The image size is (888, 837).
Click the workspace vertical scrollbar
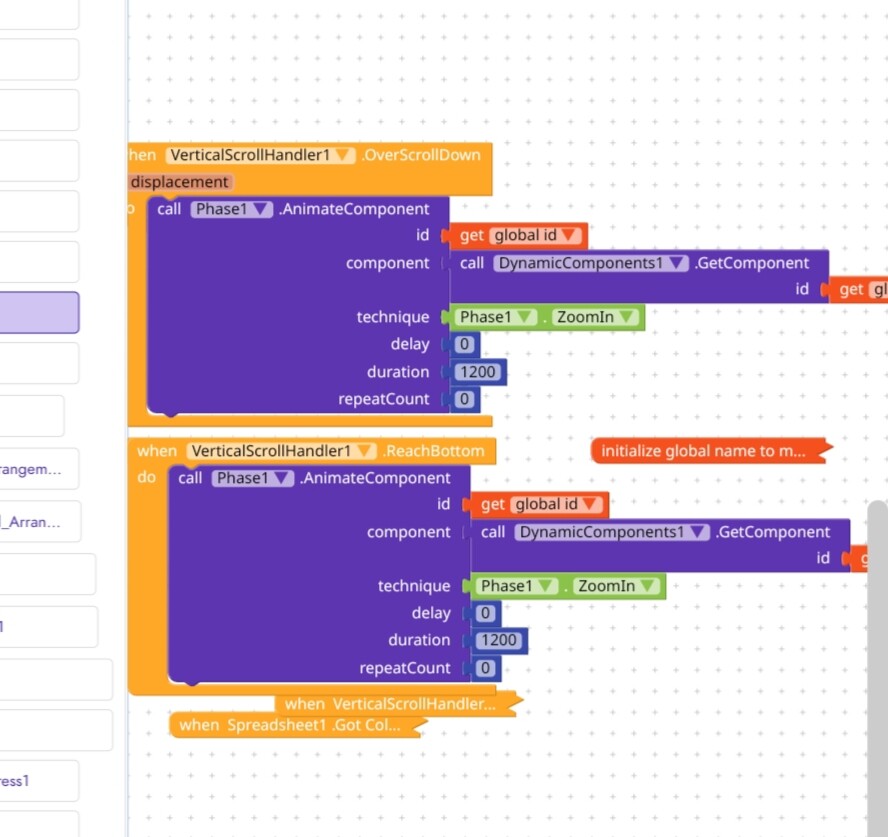point(877,668)
